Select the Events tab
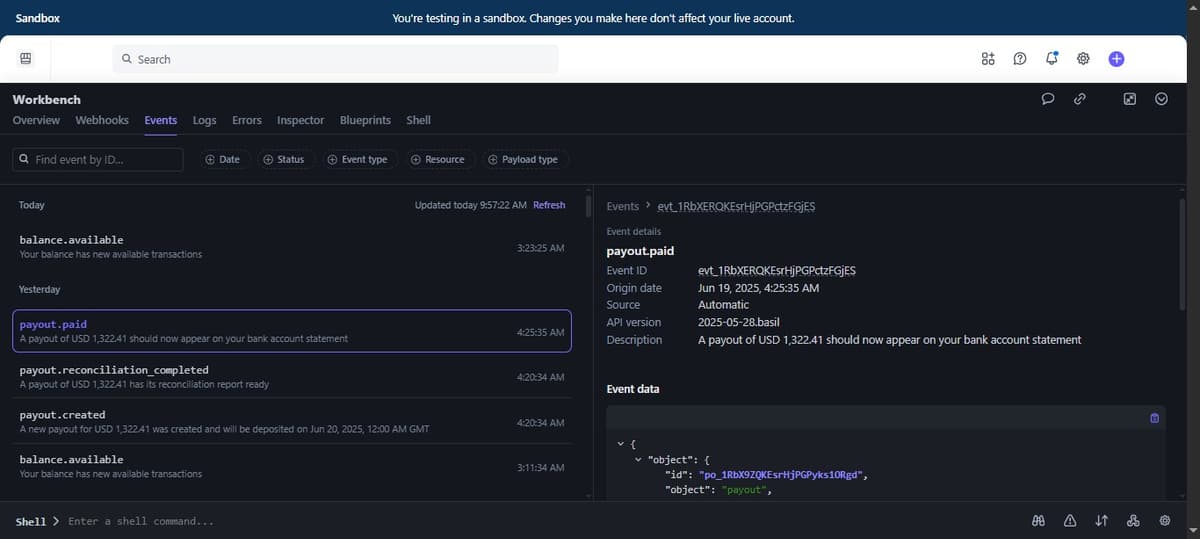The height and width of the screenshot is (539, 1200). pyautogui.click(x=161, y=120)
